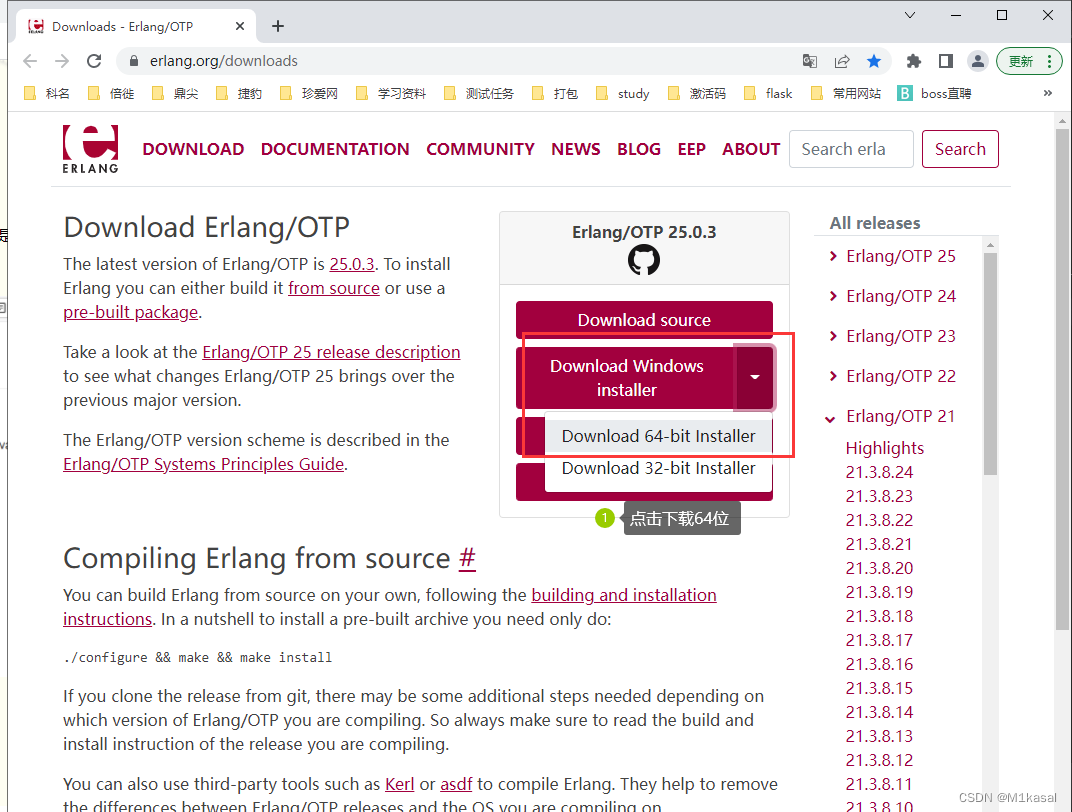Click the translate page icon in address bar

(x=809, y=61)
